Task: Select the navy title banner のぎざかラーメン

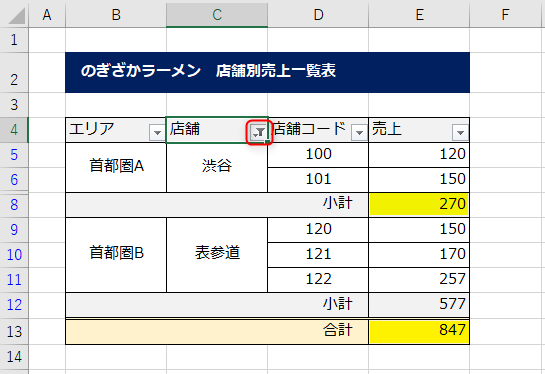Action: [267, 72]
